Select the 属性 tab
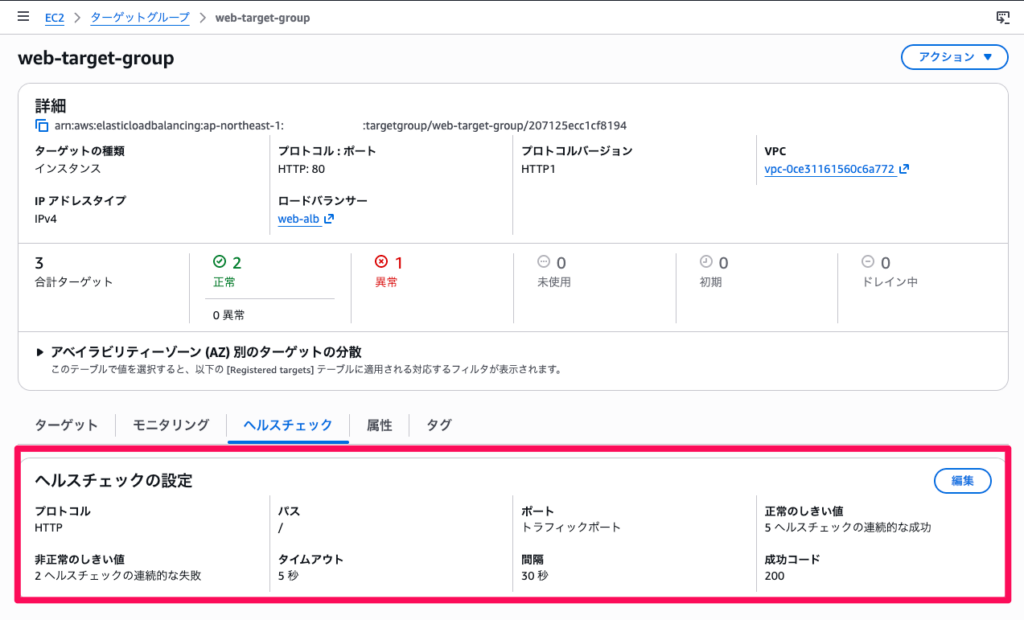The image size is (1024, 620). pos(379,425)
